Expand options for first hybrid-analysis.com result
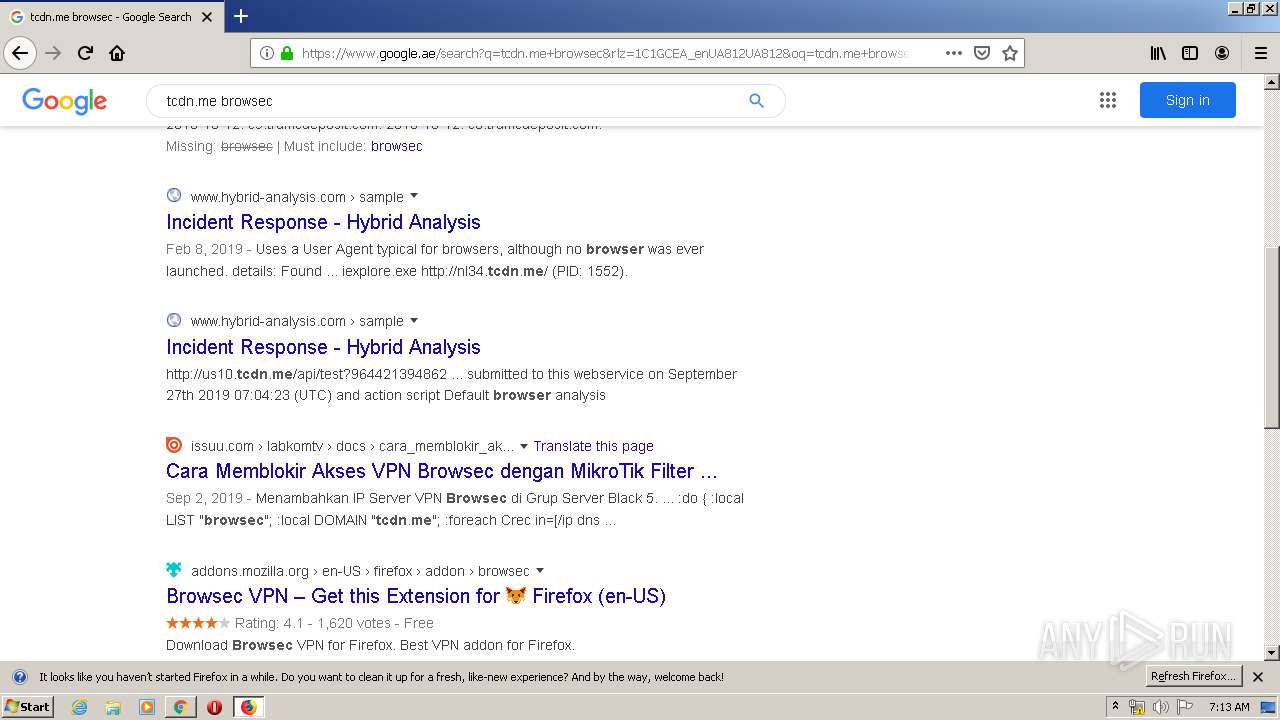Screen dimensions: 1280x720 pyautogui.click(x=414, y=196)
